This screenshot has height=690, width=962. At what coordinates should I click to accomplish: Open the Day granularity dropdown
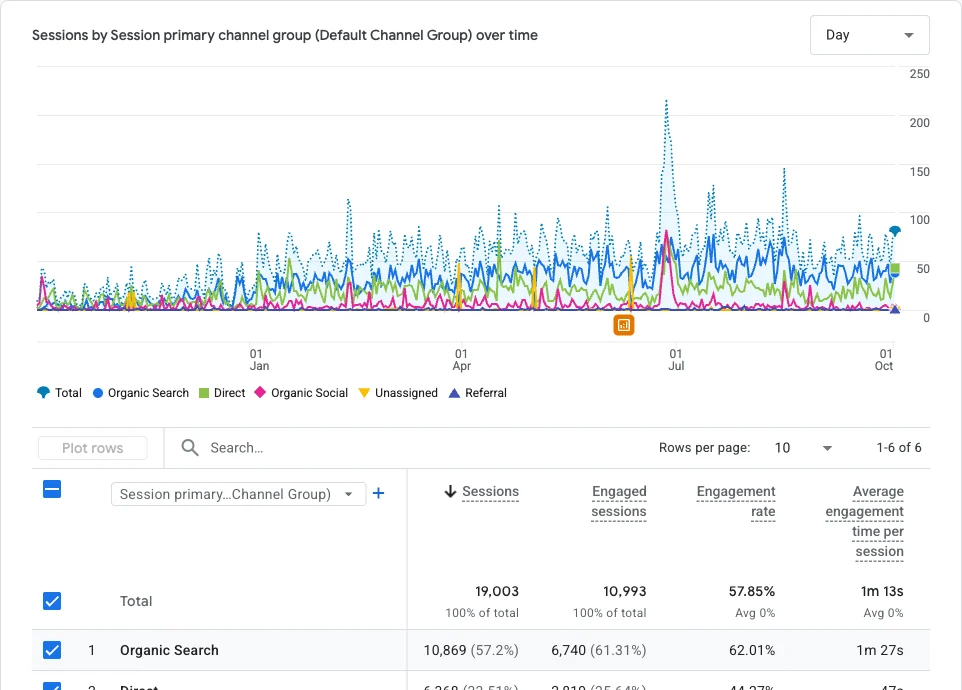[869, 35]
